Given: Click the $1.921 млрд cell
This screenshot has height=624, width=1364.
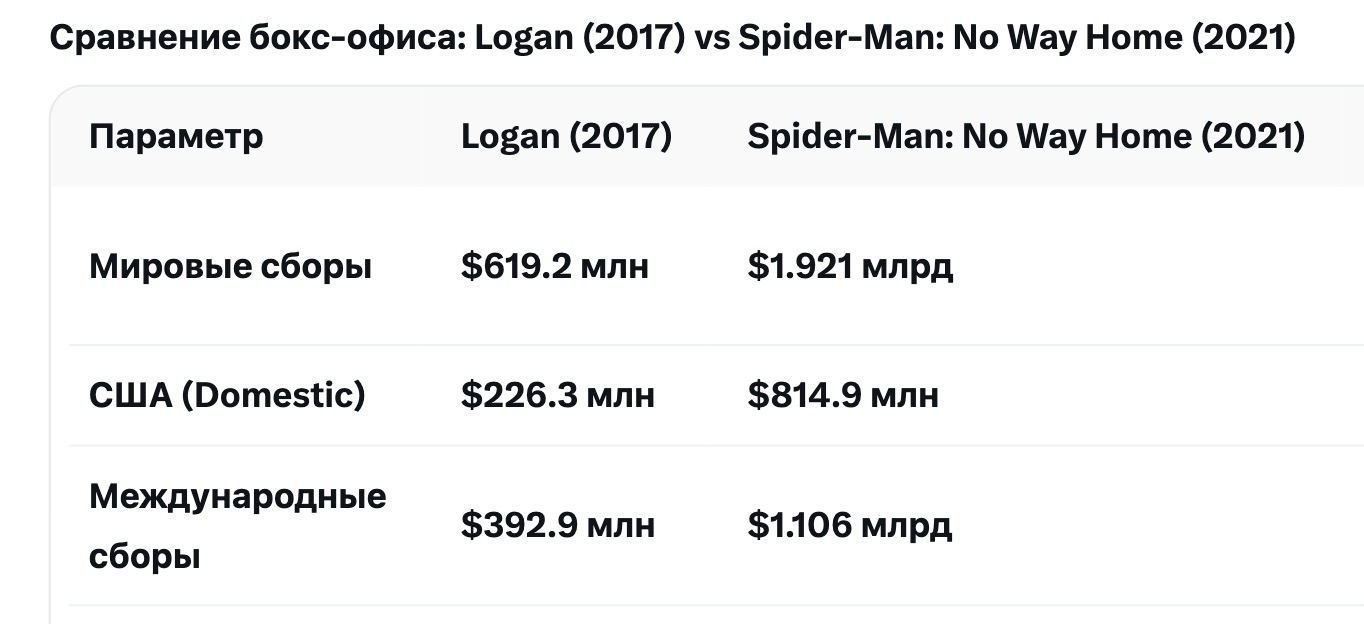Looking at the screenshot, I should (850, 266).
